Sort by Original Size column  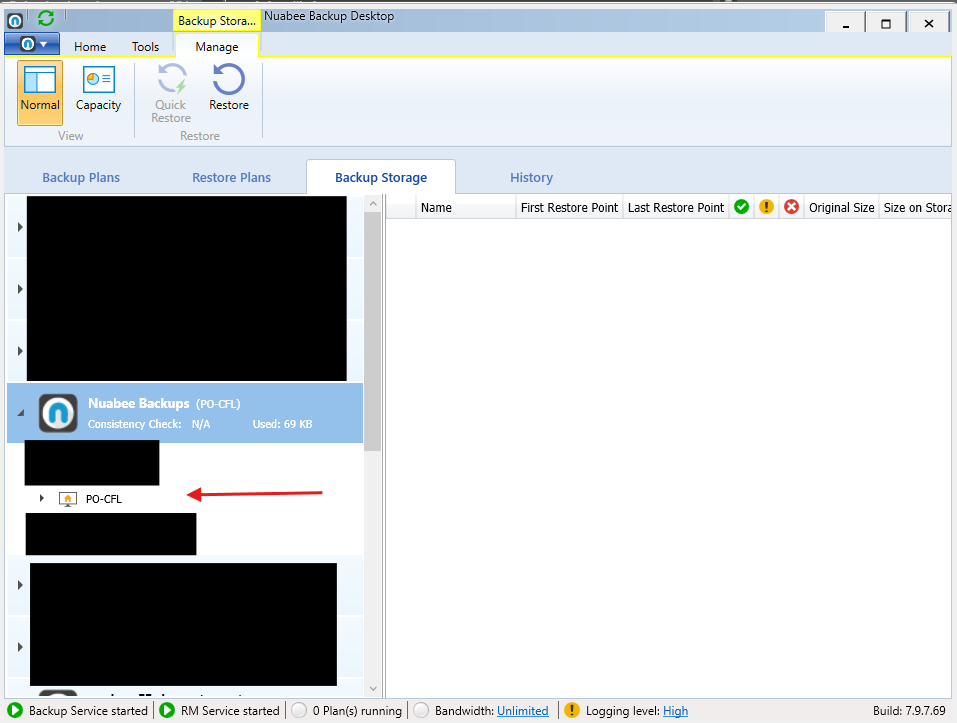point(842,207)
